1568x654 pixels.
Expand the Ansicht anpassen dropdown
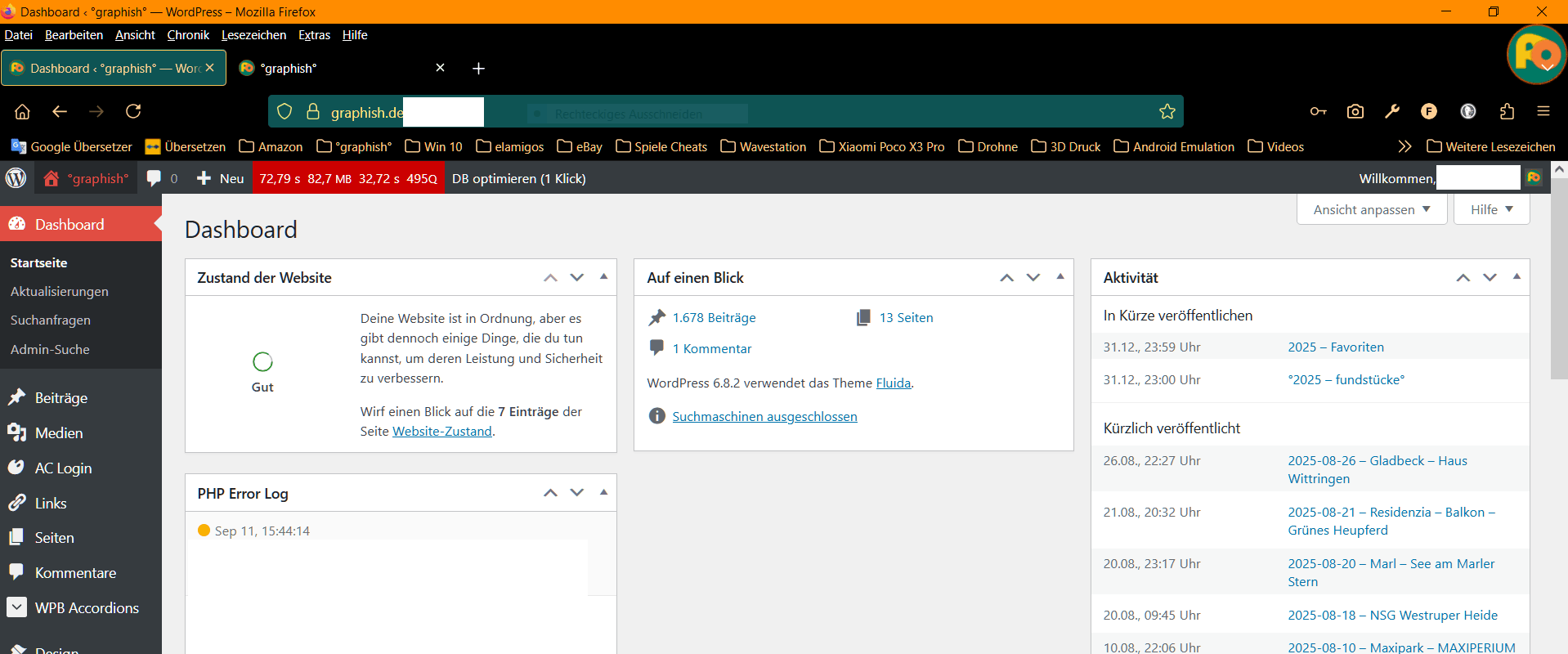point(1371,210)
